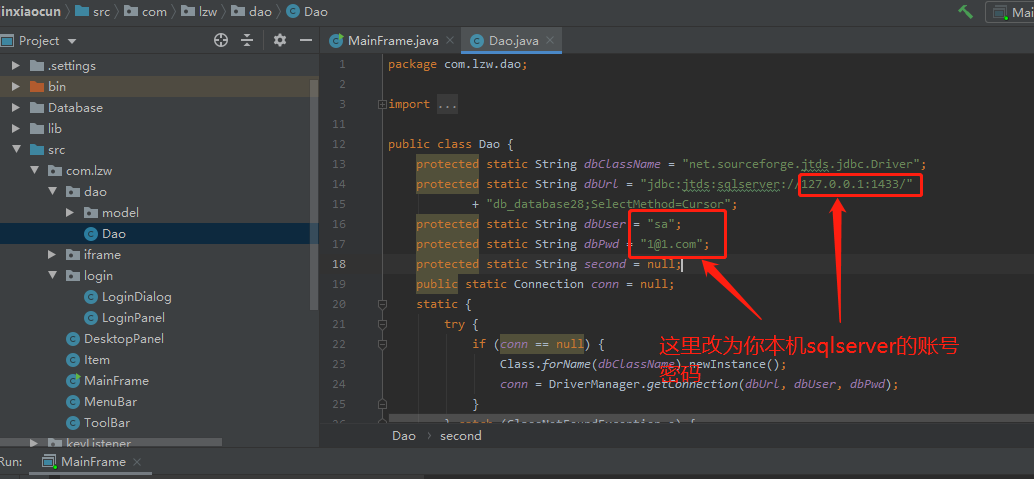The height and width of the screenshot is (479, 1034).
Task: Click the locate-in-project target icon
Action: (x=221, y=40)
